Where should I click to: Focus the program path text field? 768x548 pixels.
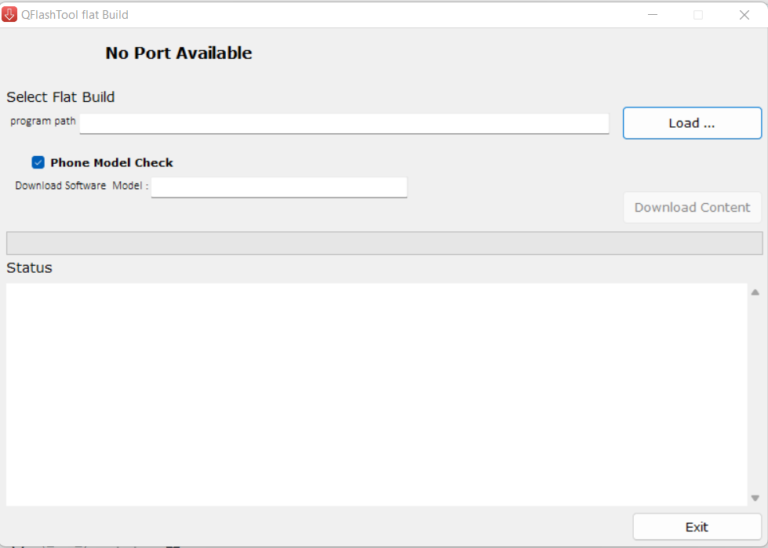(344, 123)
